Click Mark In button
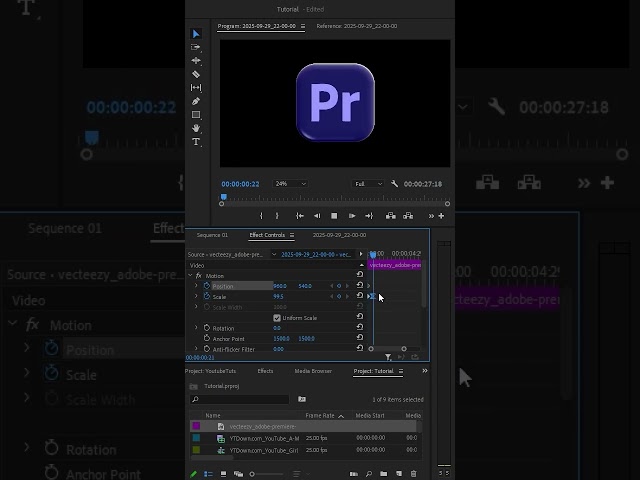Screen dimensions: 640x480 (261, 216)
